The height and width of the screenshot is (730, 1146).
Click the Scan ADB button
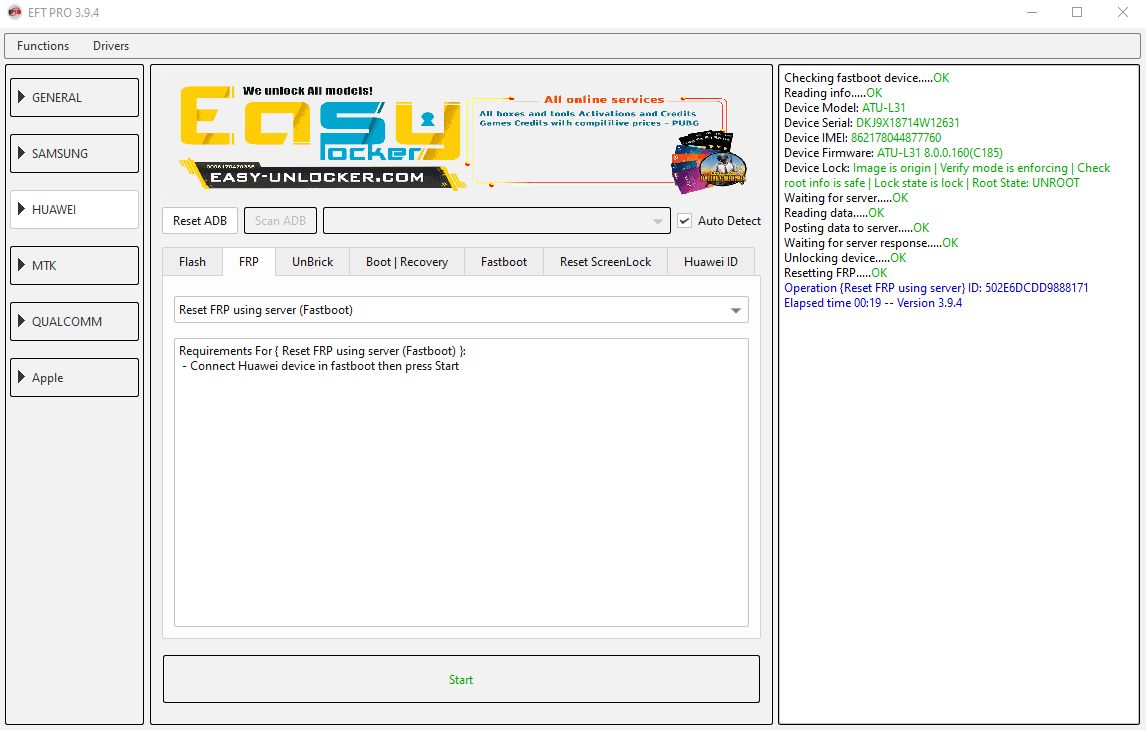[281, 221]
